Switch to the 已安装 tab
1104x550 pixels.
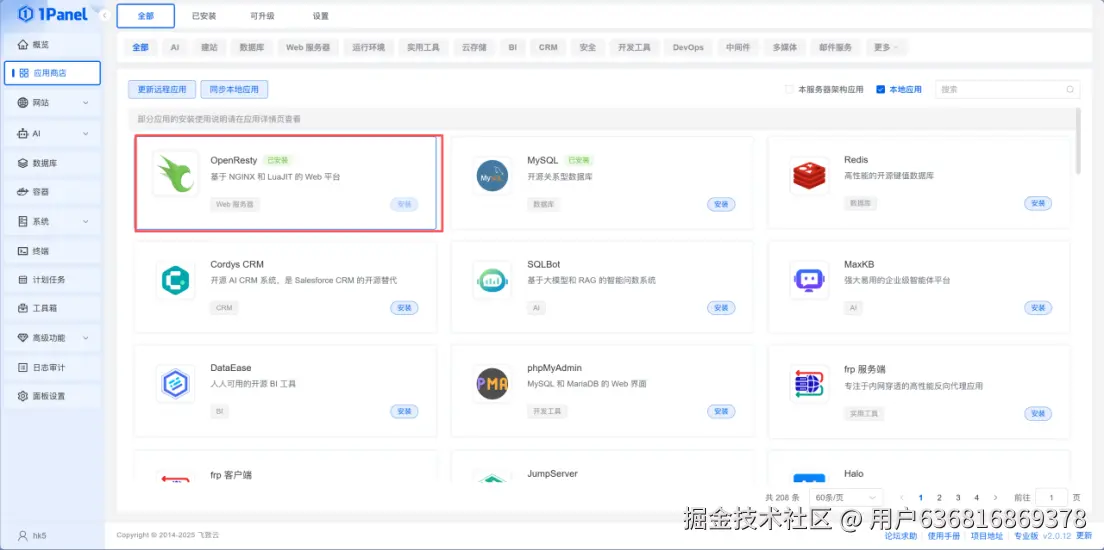[203, 15]
